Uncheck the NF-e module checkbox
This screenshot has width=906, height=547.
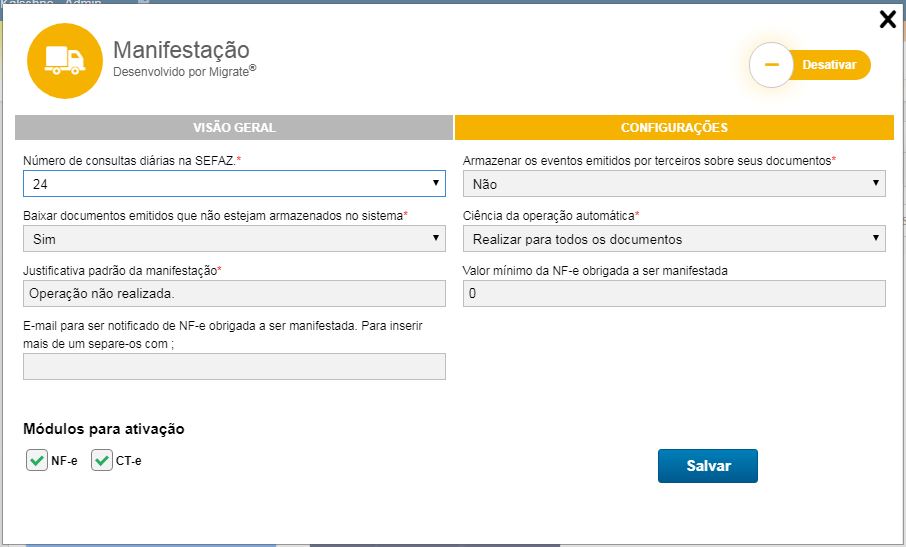[37, 460]
